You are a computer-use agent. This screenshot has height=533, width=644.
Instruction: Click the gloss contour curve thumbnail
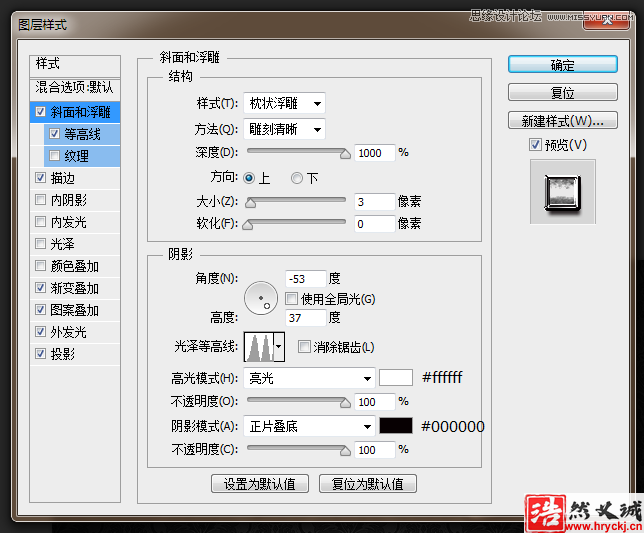(259, 347)
